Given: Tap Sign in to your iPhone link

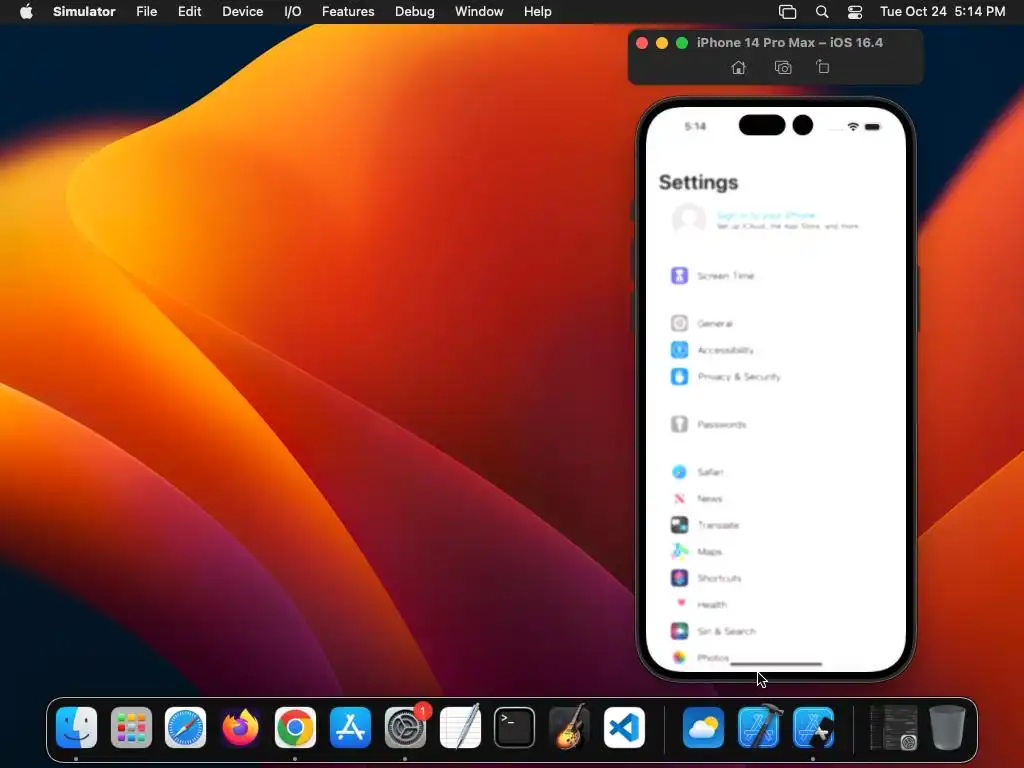Looking at the screenshot, I should 765,215.
